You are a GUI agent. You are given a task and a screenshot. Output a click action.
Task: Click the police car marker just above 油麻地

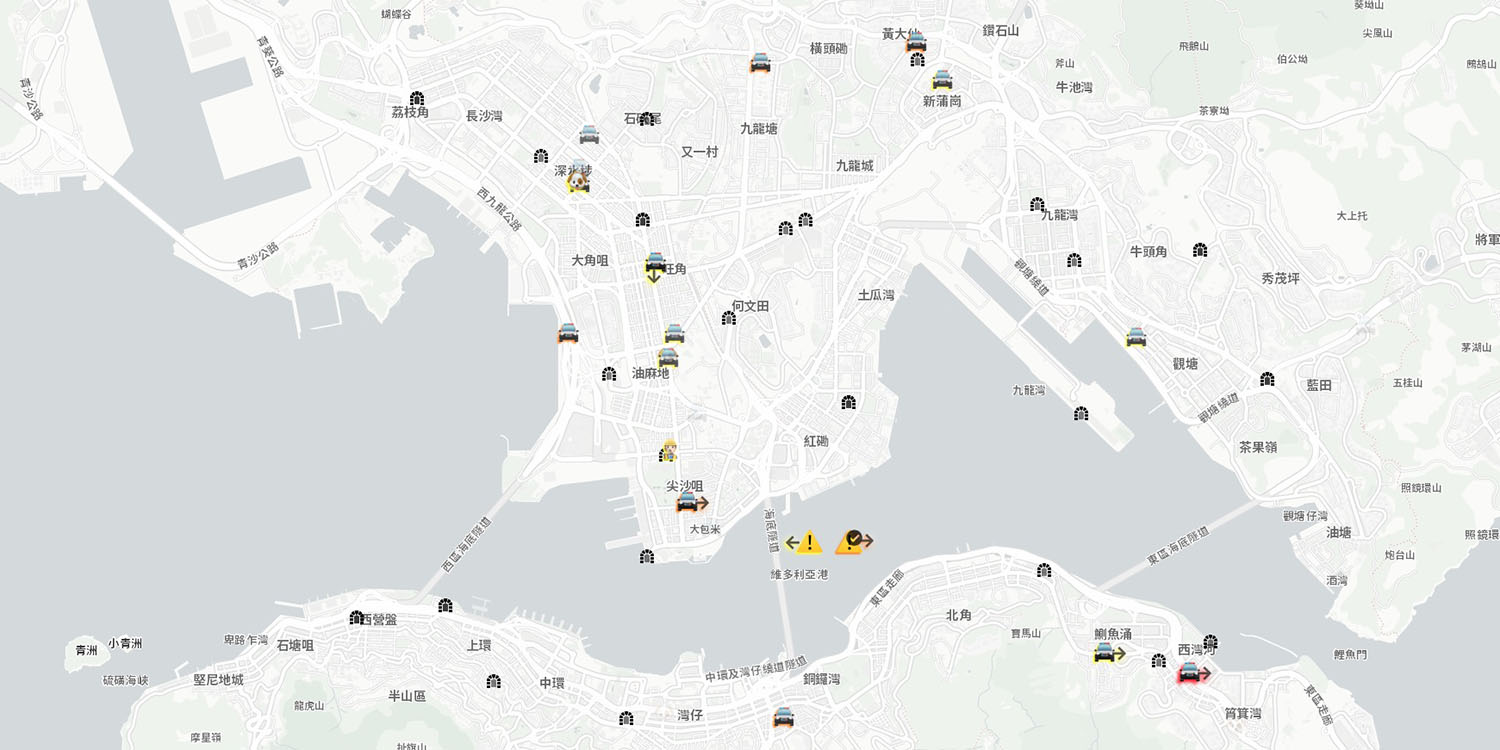click(668, 357)
